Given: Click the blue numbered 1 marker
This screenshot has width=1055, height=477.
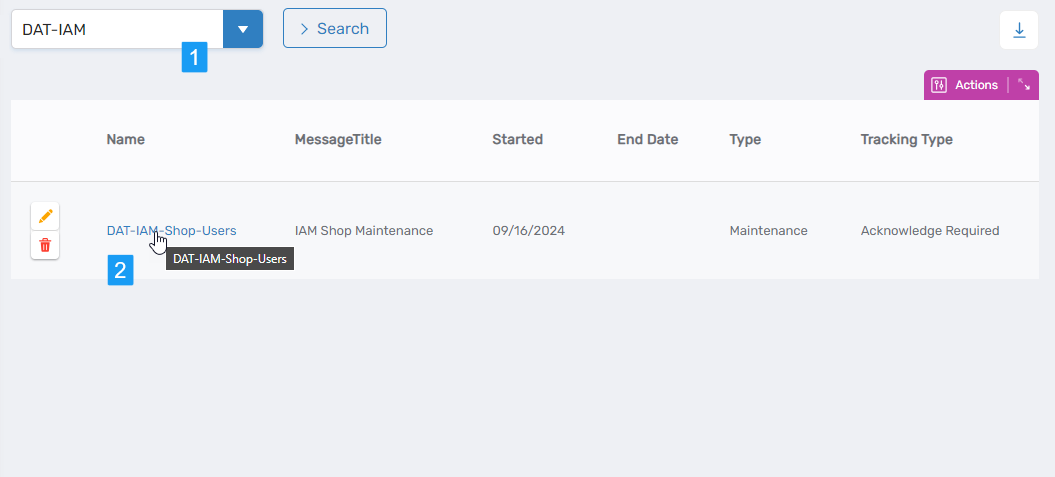Looking at the screenshot, I should coord(194,57).
